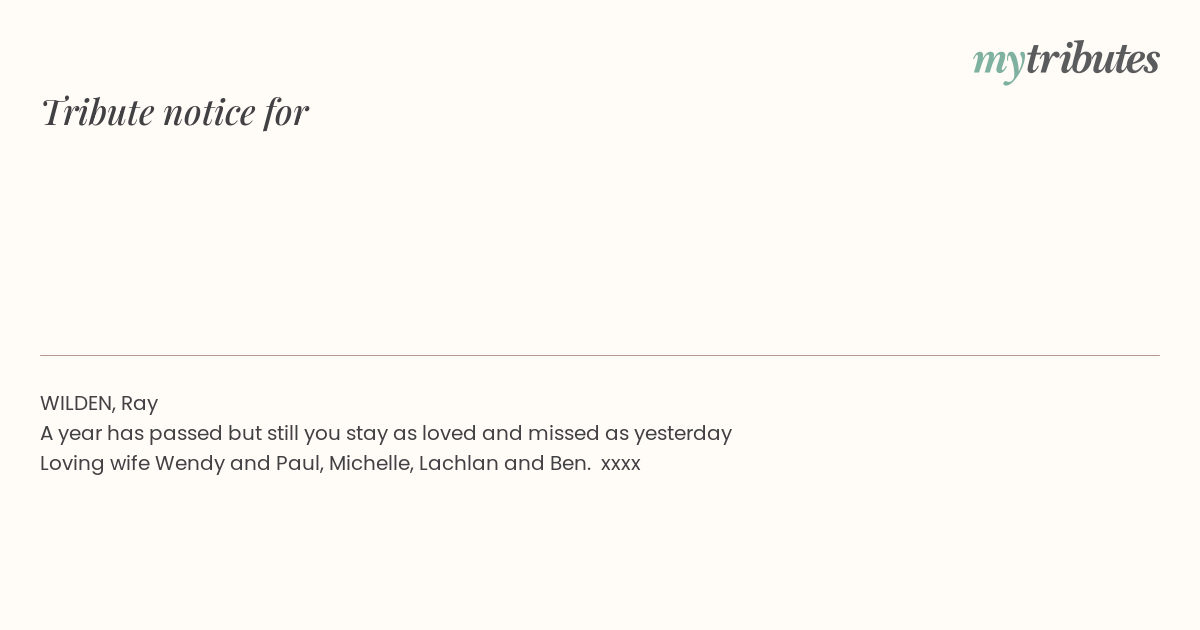Click the "xxxx" kisses at line end
The image size is (1200, 630).
click(621, 465)
